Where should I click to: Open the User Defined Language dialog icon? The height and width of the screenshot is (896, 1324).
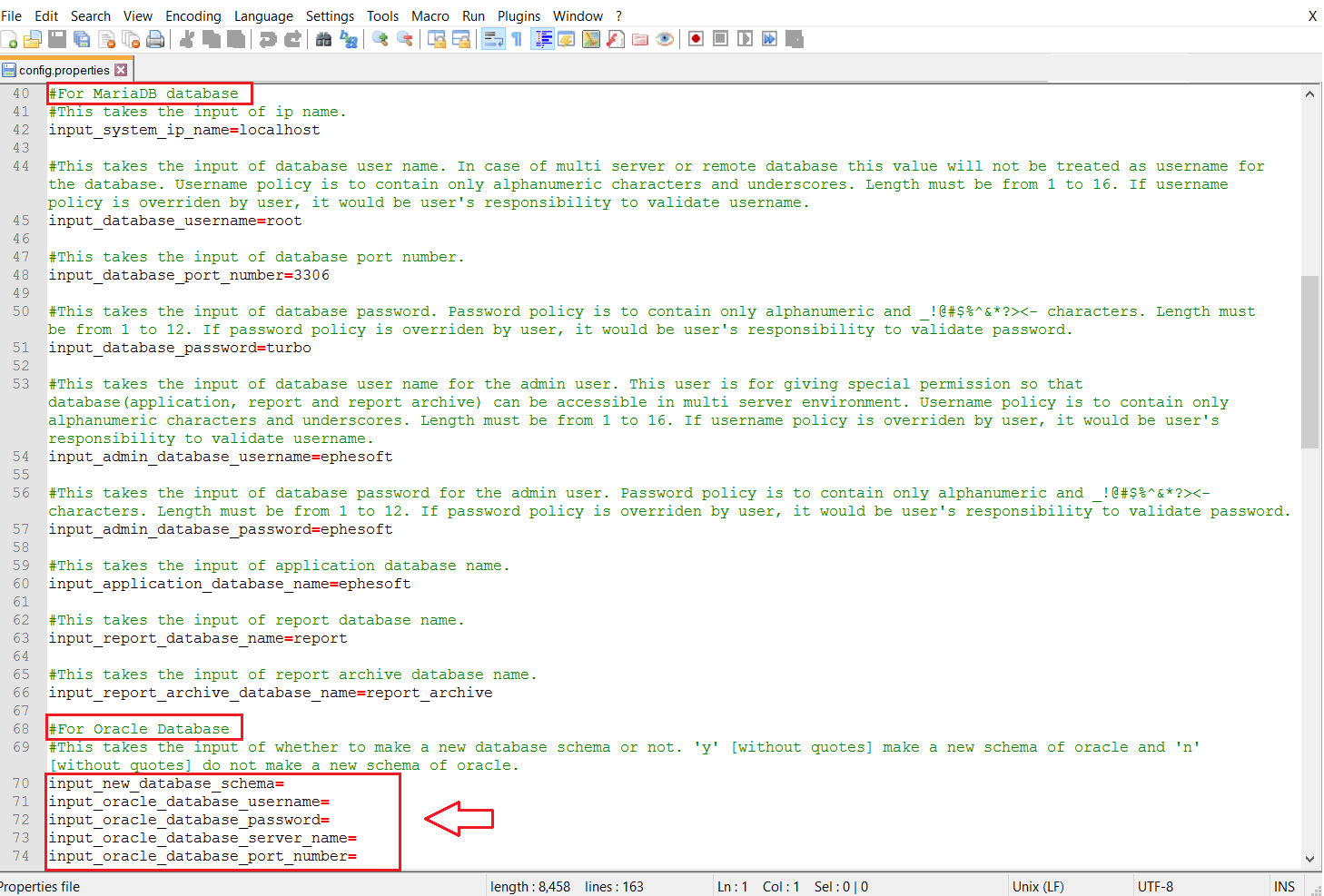(x=567, y=39)
